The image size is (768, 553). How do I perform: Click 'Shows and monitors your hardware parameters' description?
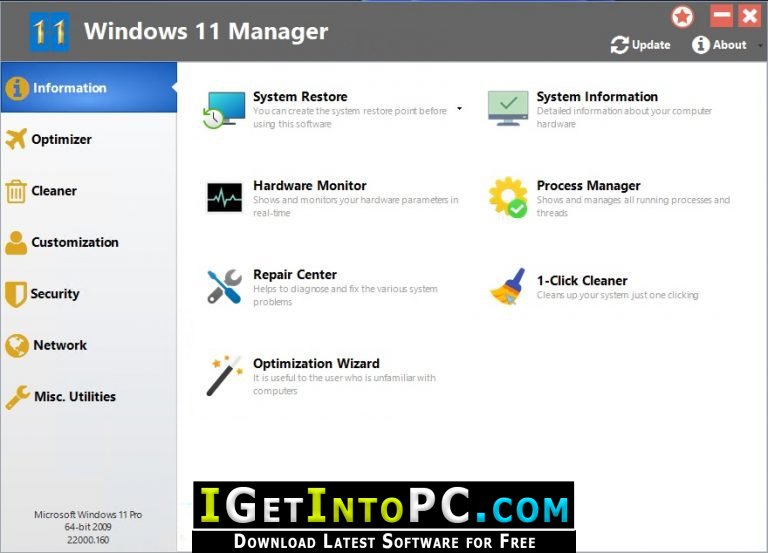coord(356,206)
